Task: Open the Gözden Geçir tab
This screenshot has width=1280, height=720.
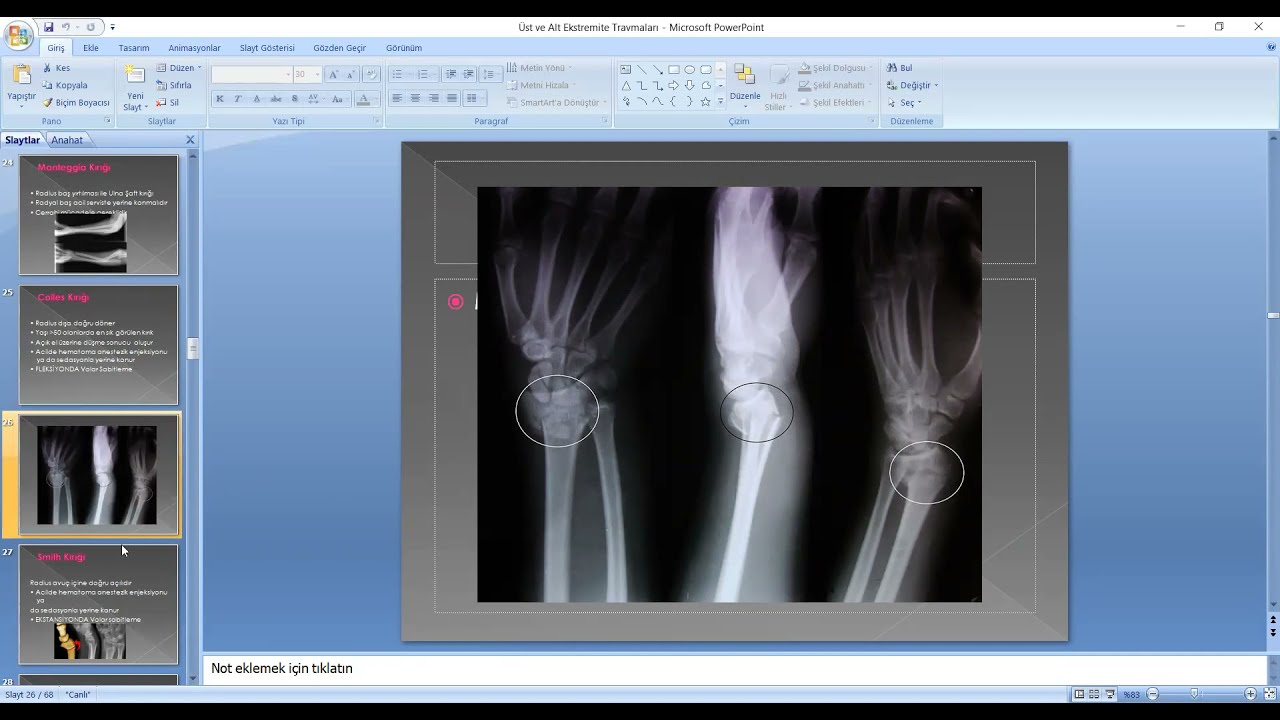Action: (340, 48)
